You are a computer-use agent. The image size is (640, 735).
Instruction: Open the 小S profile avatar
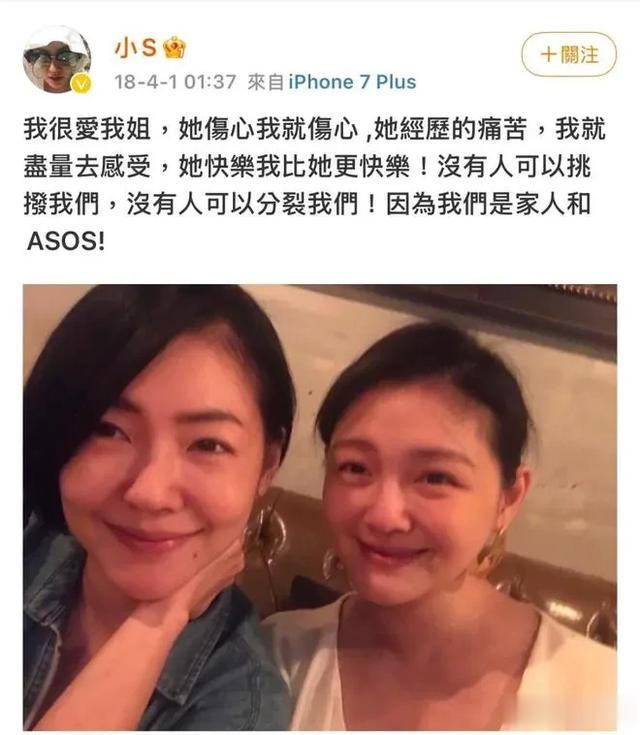57,60
